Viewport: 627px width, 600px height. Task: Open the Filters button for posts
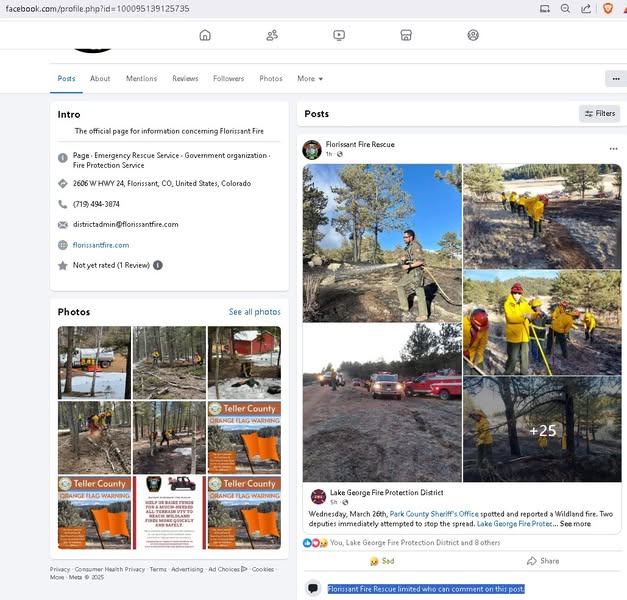600,114
